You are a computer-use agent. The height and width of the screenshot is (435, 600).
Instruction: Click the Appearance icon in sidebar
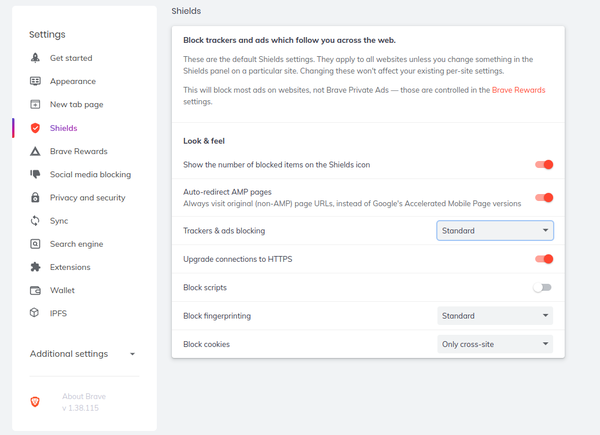[36, 81]
